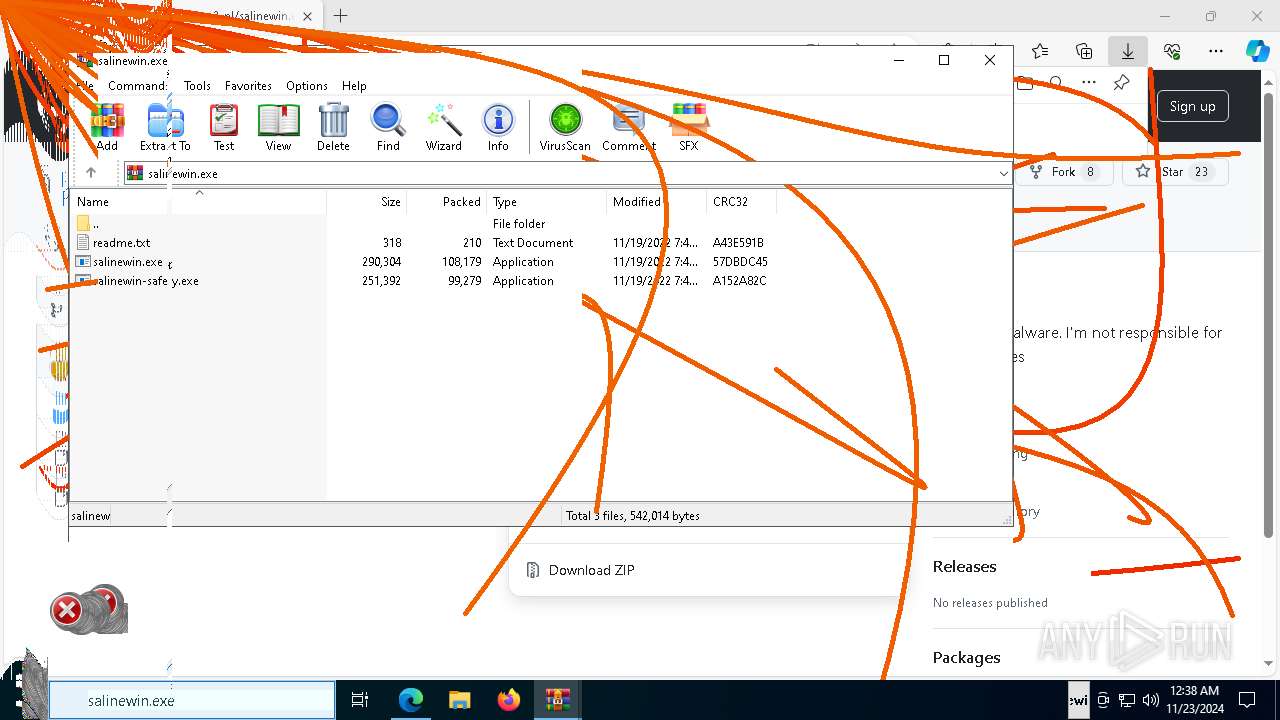
Task: Select the readme.txt file row
Action: (422, 243)
